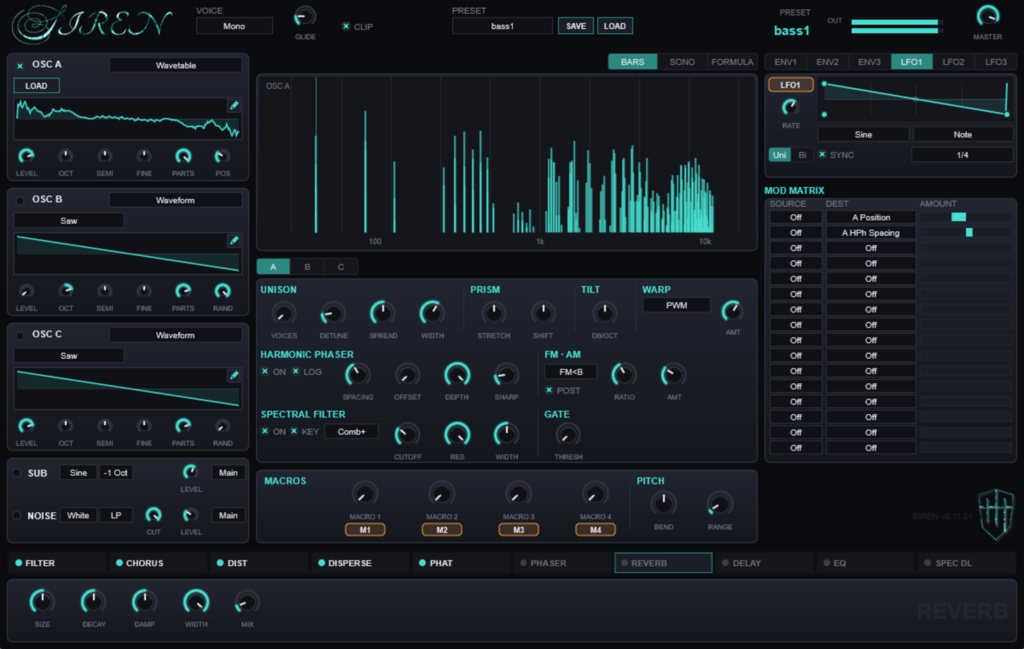The height and width of the screenshot is (649, 1024).
Task: Switch to the FORMULA tab
Action: [x=731, y=62]
